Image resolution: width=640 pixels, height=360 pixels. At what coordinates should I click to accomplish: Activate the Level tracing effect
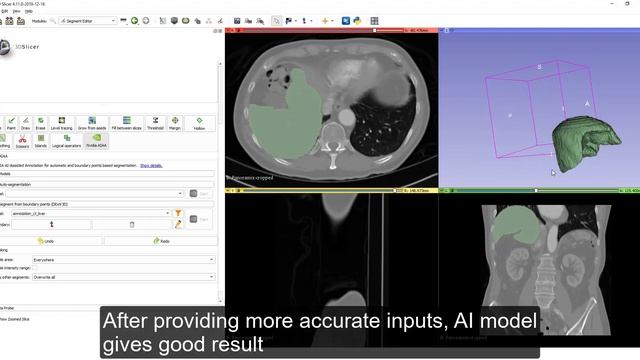tap(62, 123)
